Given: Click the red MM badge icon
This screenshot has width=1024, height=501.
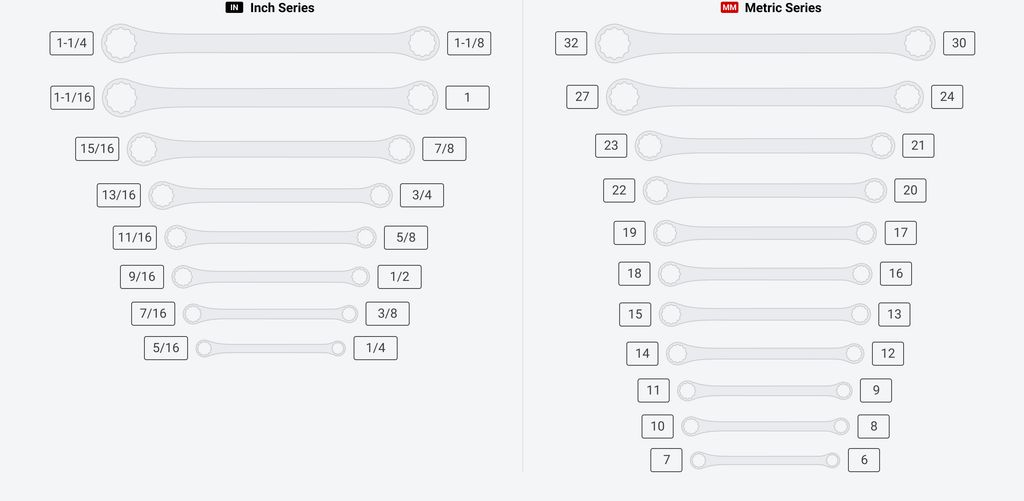Looking at the screenshot, I should (729, 8).
